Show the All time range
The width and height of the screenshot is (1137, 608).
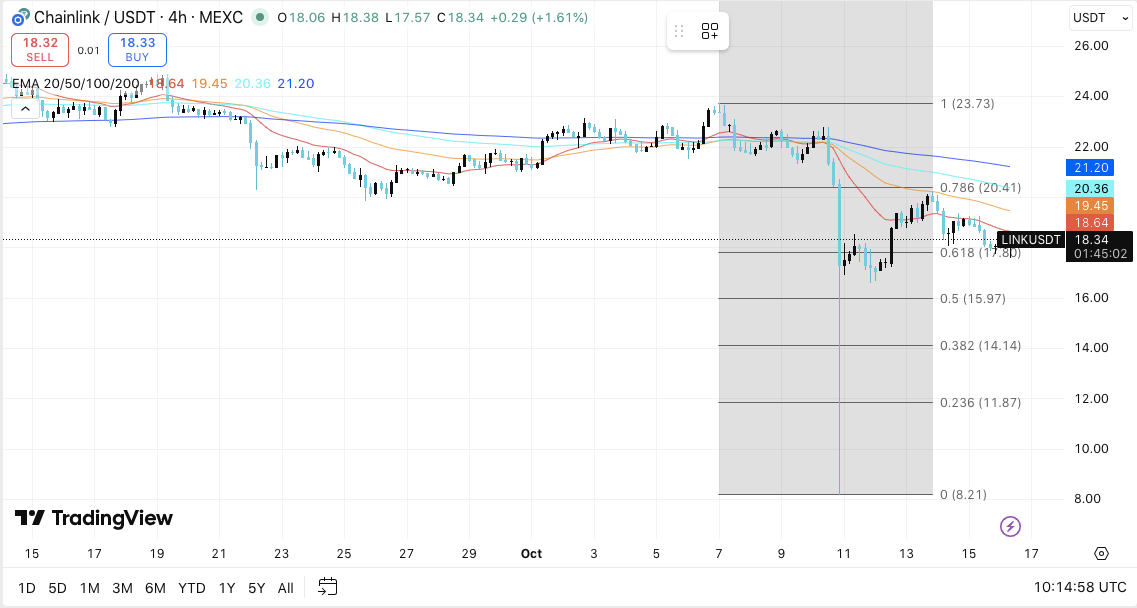[x=286, y=587]
